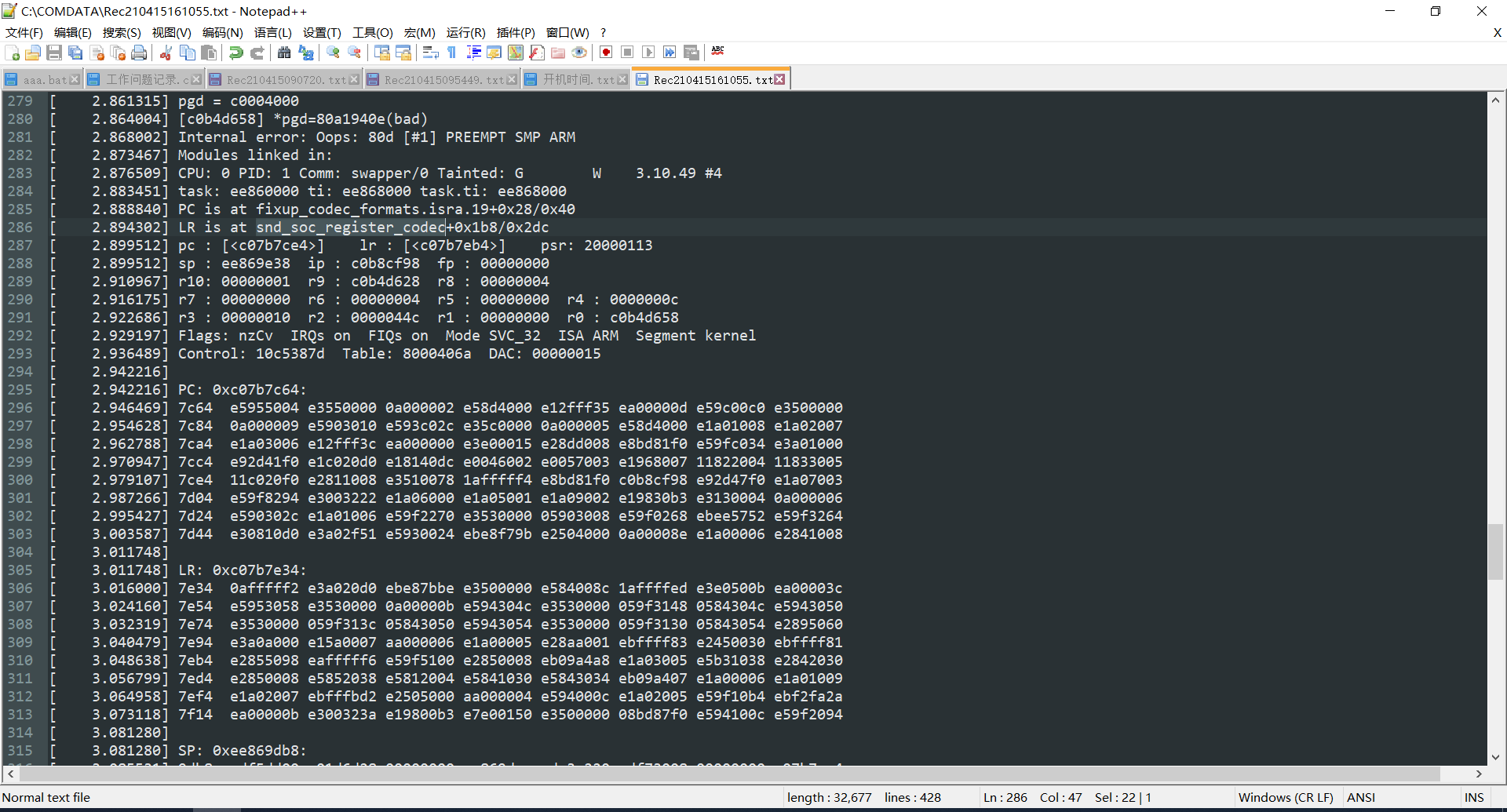
Task: Cut selected text with the scissors icon
Action: pyautogui.click(x=166, y=53)
